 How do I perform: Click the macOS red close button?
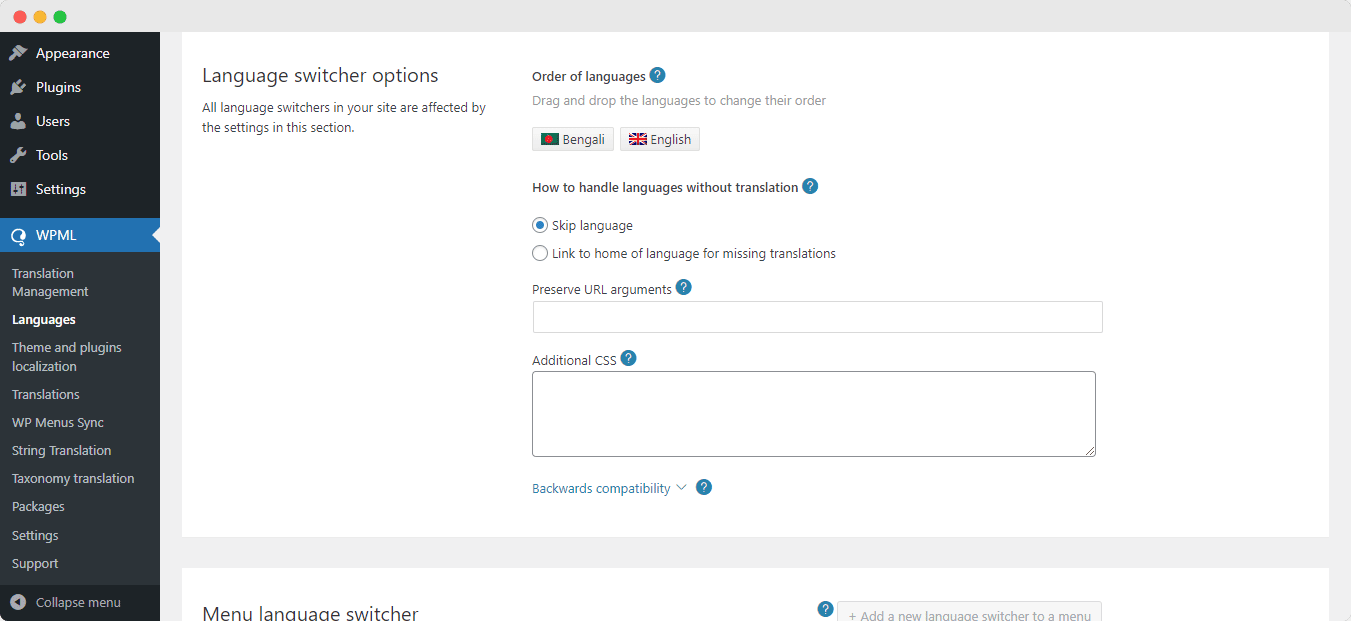click(20, 17)
